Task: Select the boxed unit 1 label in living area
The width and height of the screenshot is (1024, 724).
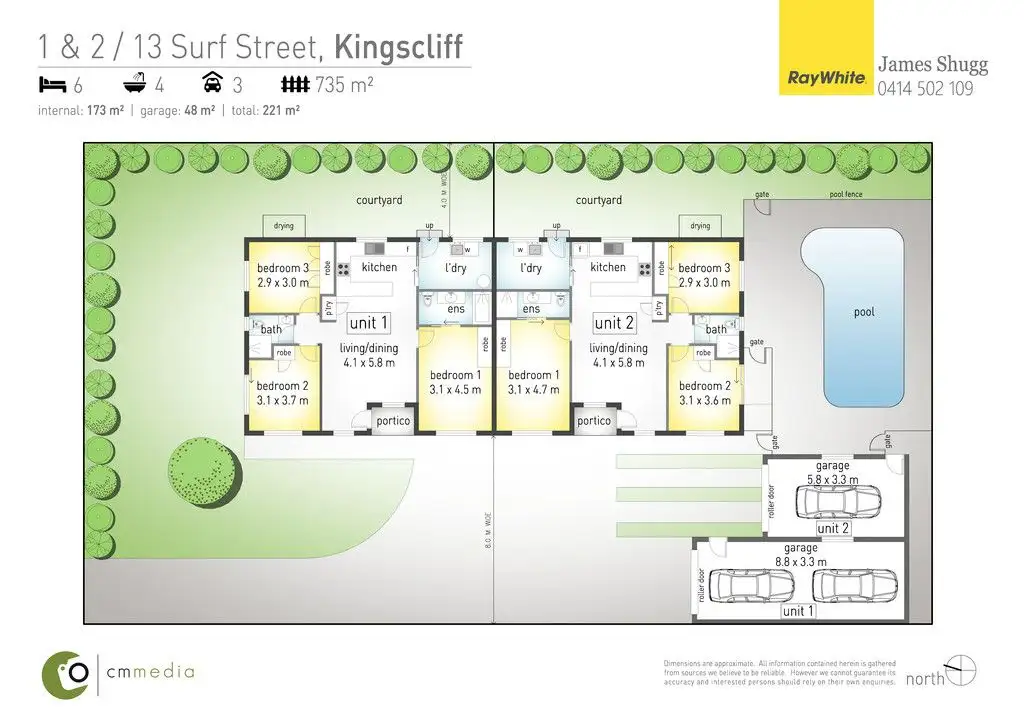Action: 369,323
